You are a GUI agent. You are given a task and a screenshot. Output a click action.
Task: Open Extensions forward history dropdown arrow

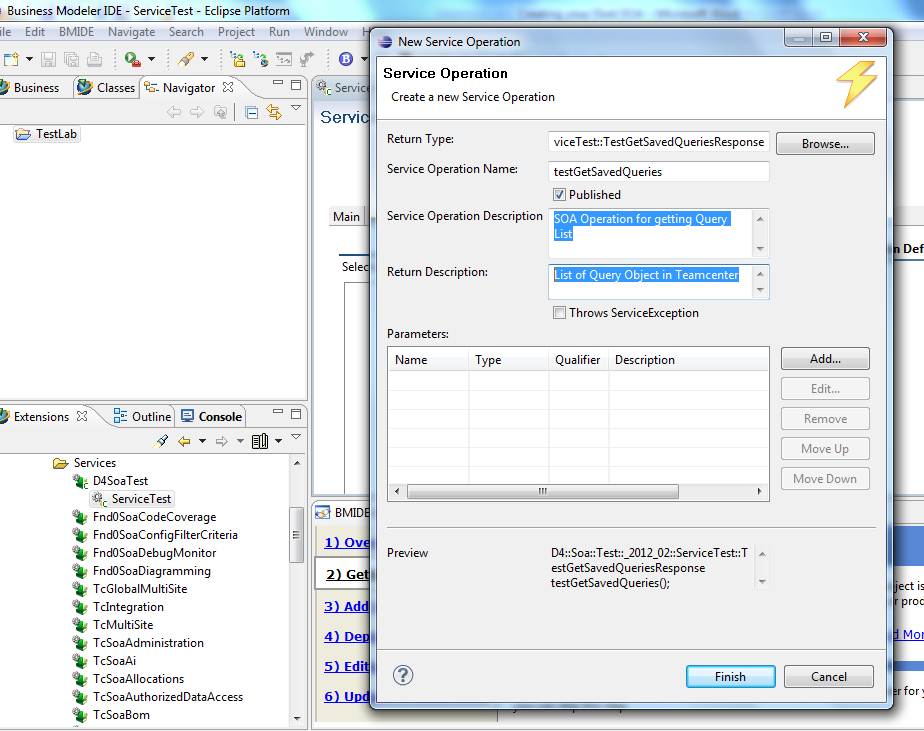tap(240, 441)
